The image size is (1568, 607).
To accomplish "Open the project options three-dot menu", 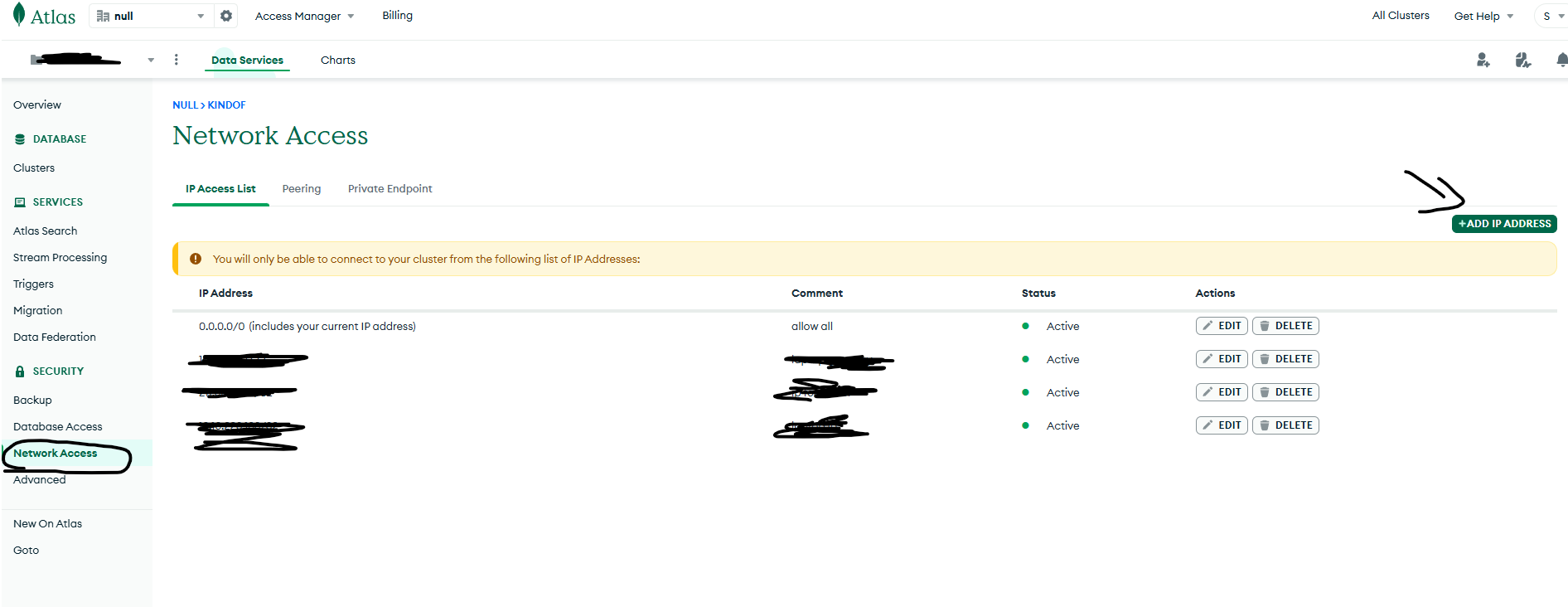I will pos(176,60).
